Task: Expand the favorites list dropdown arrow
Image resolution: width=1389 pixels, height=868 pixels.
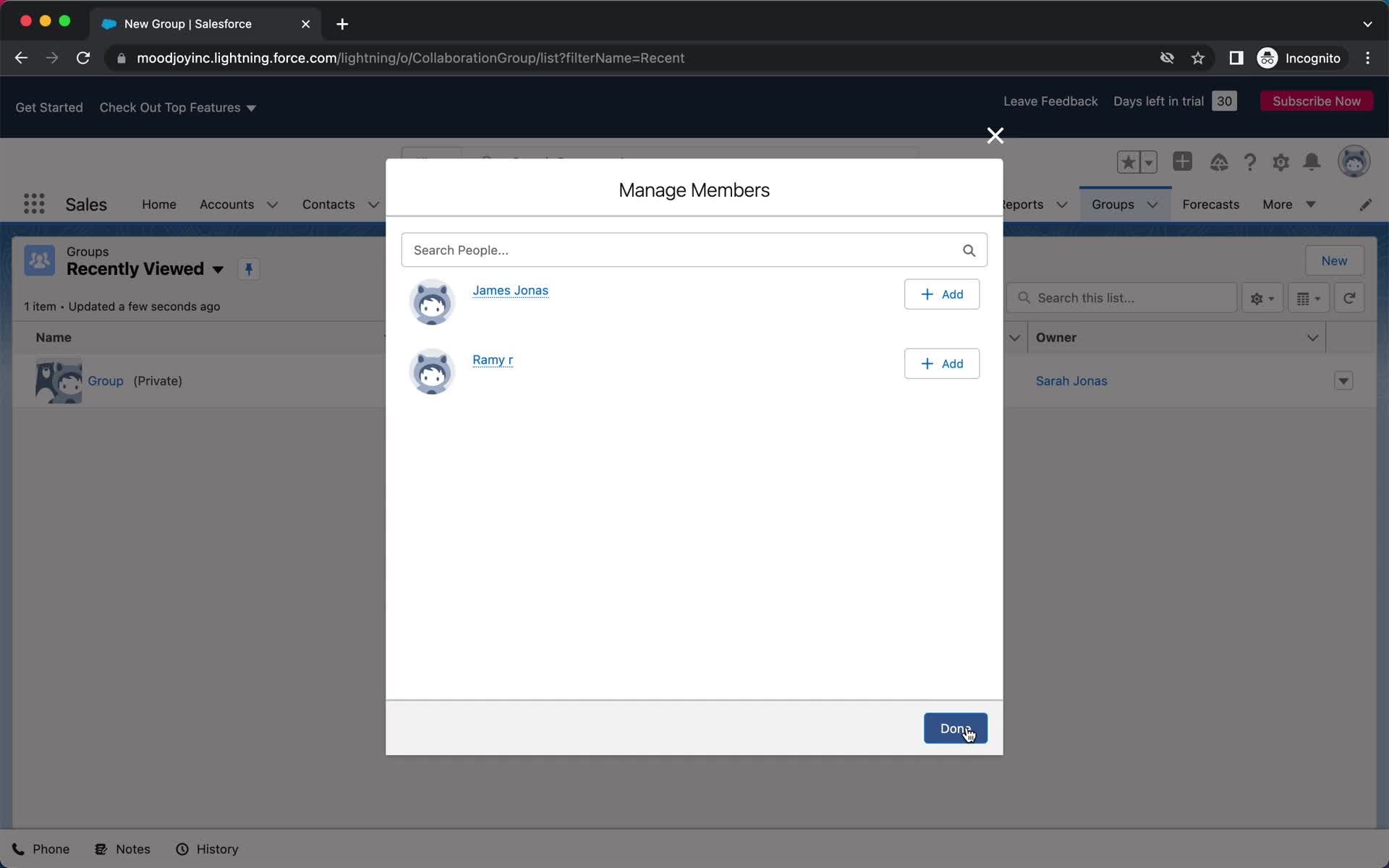Action: (x=1149, y=162)
